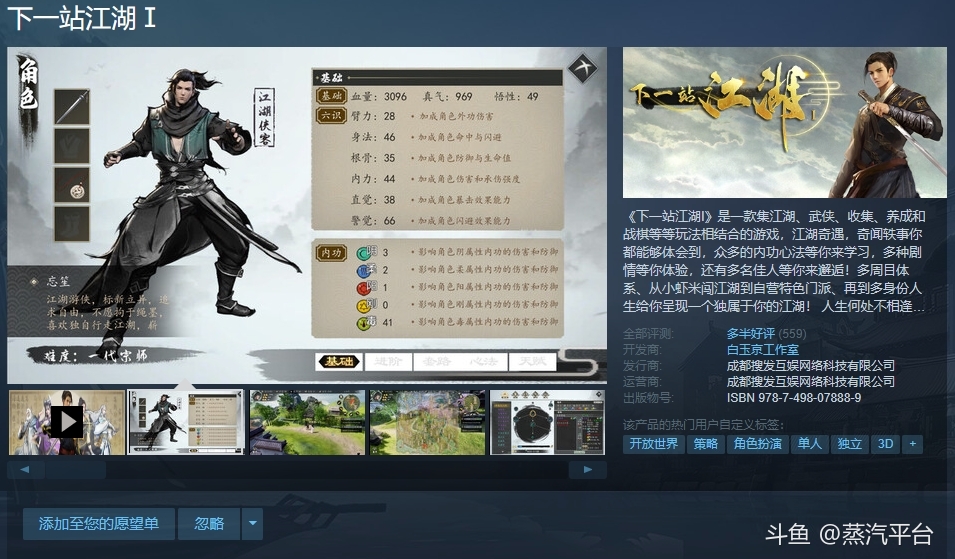Click the 内功 badge icon

331,252
